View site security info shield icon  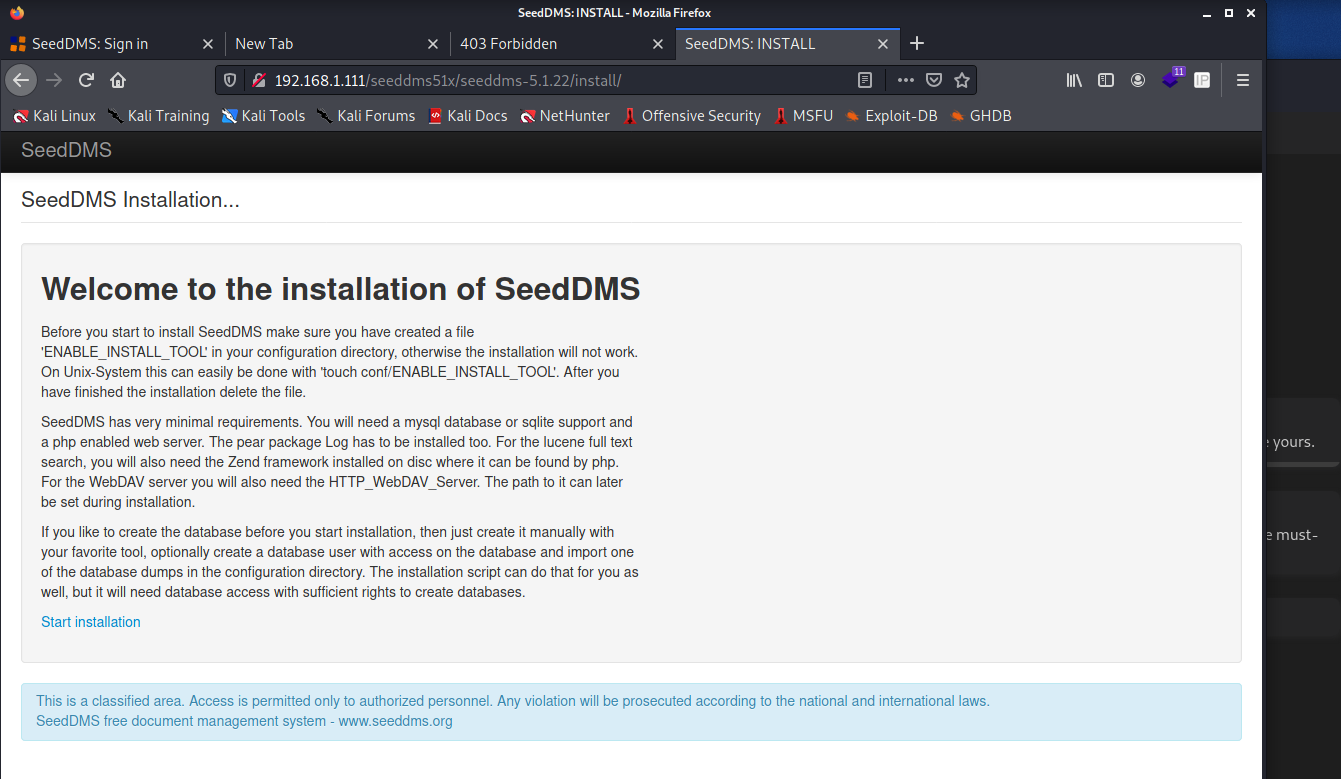coord(230,80)
